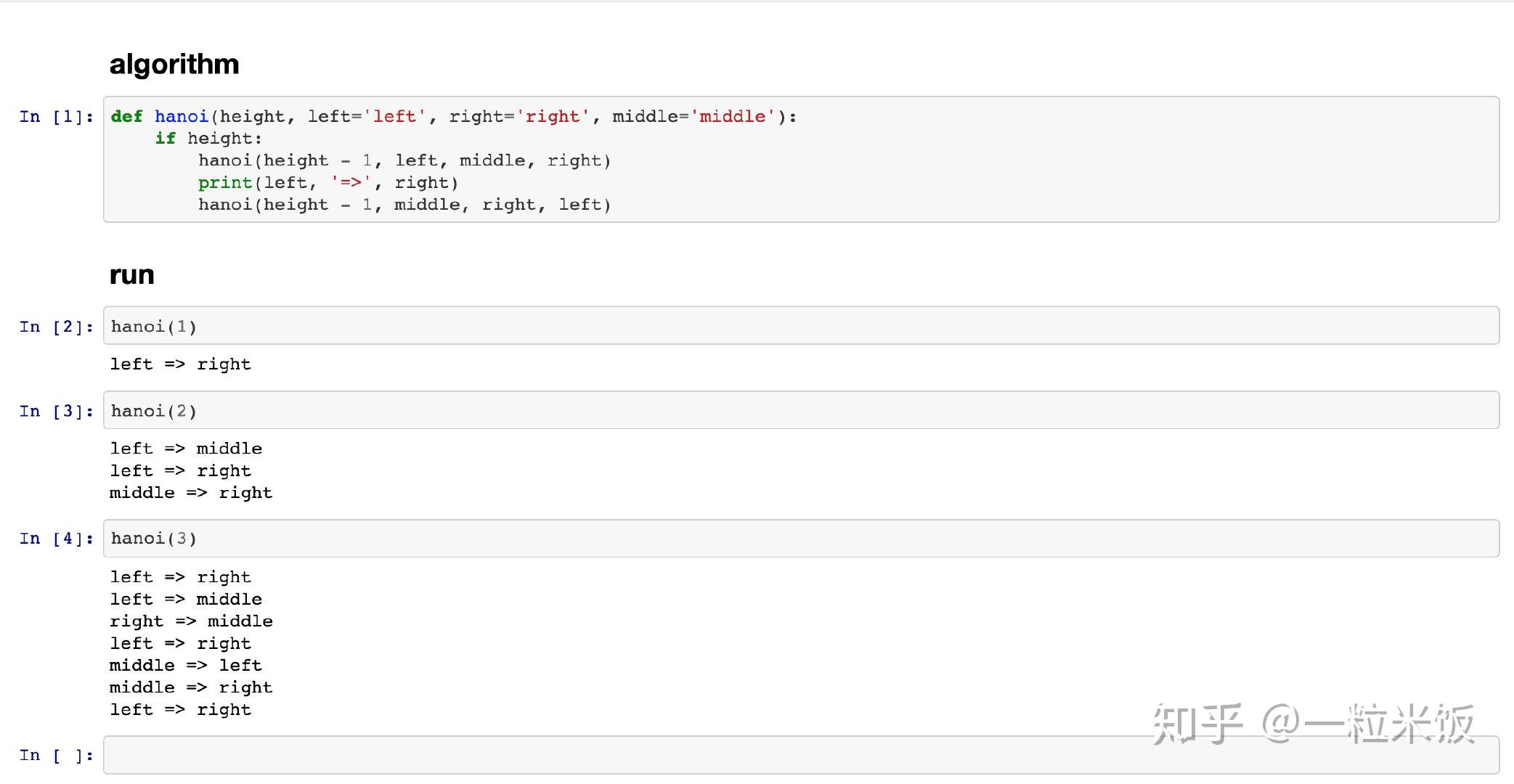The width and height of the screenshot is (1514, 784).
Task: Click the hanoi(1) output text
Action: click(x=180, y=364)
